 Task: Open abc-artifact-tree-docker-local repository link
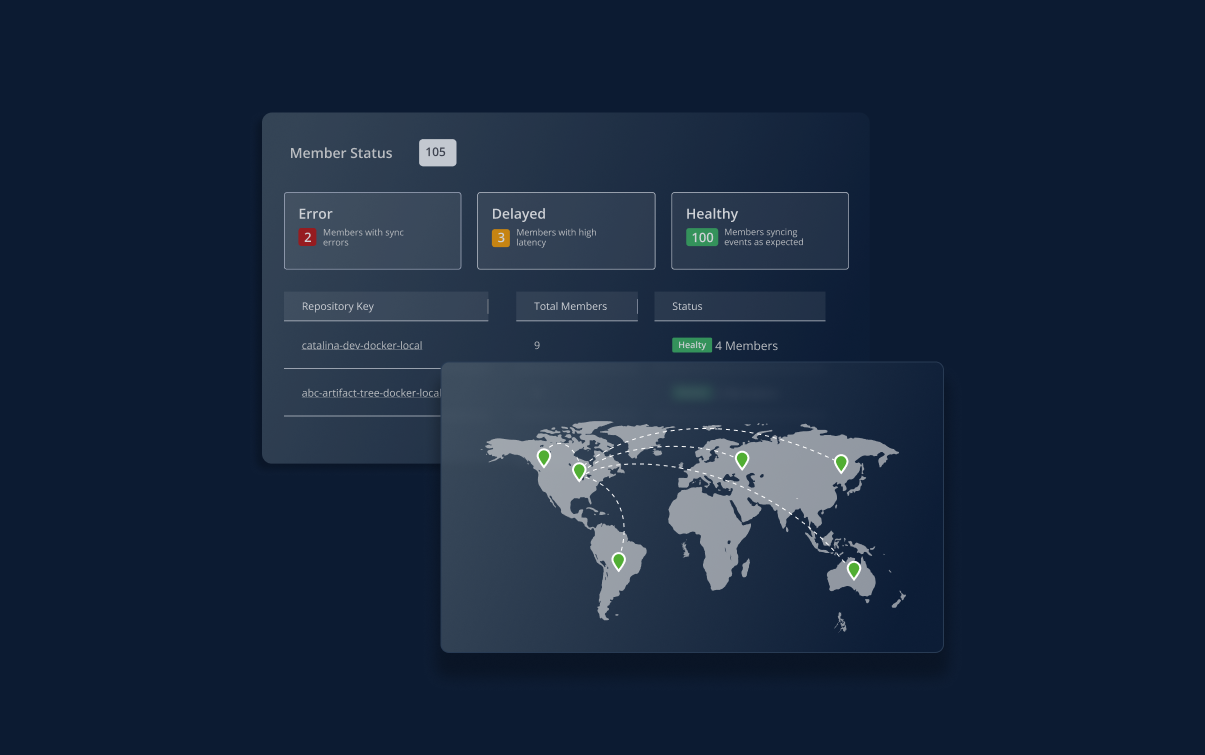click(x=370, y=393)
